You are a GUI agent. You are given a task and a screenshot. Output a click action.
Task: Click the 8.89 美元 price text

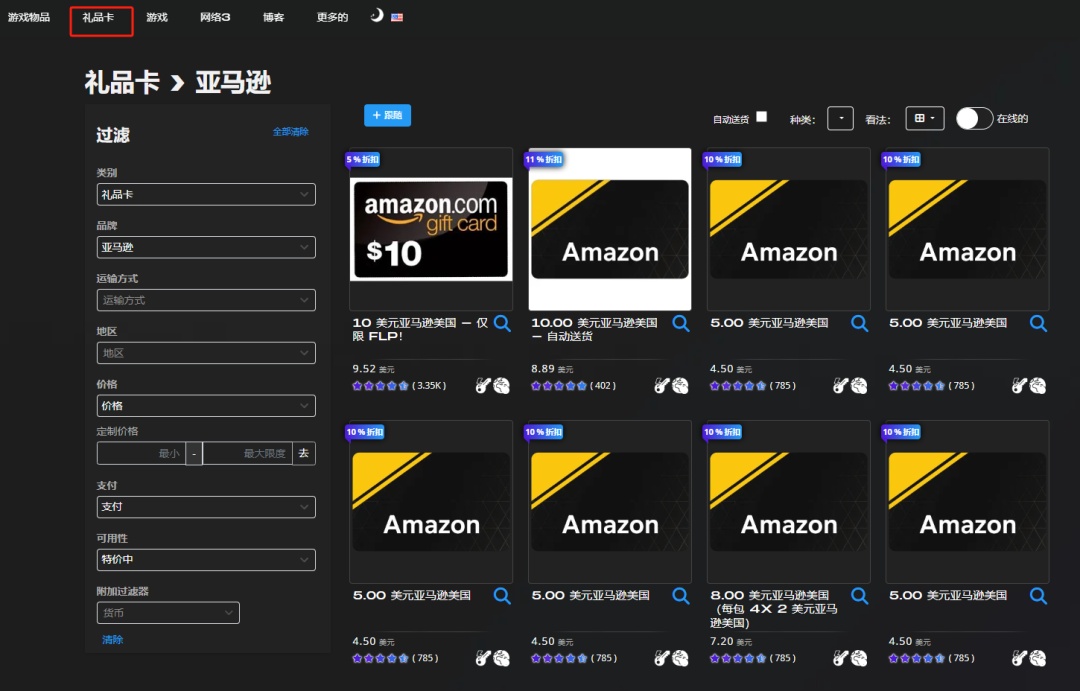point(552,369)
